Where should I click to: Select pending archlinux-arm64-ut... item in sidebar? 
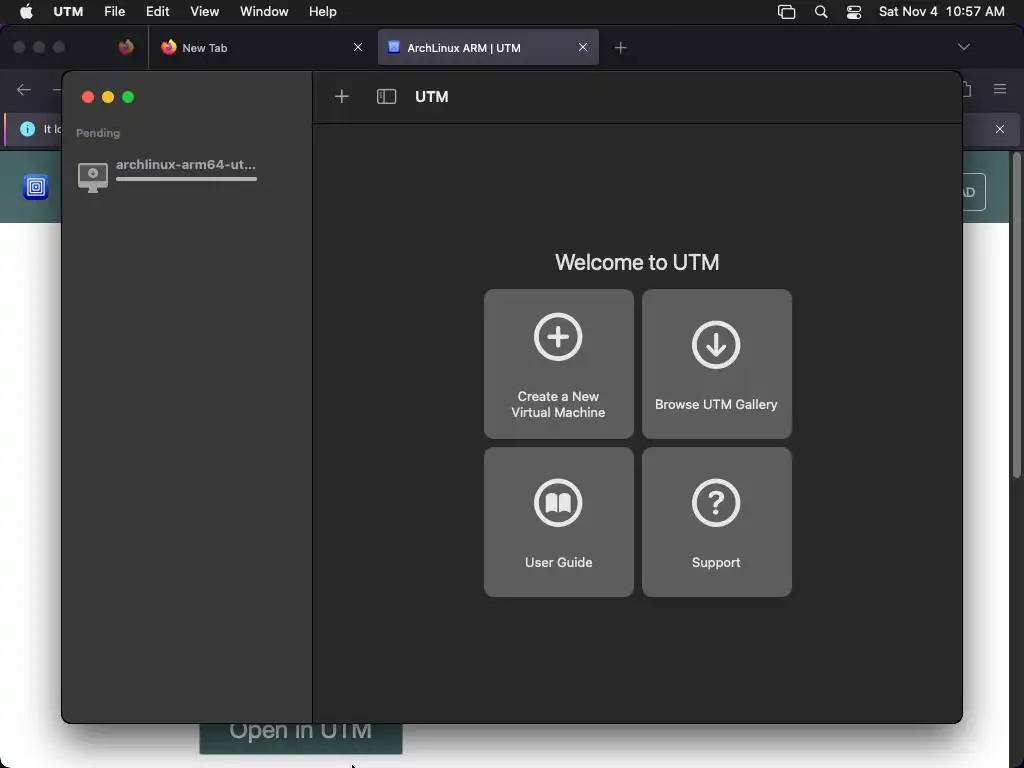[186, 175]
